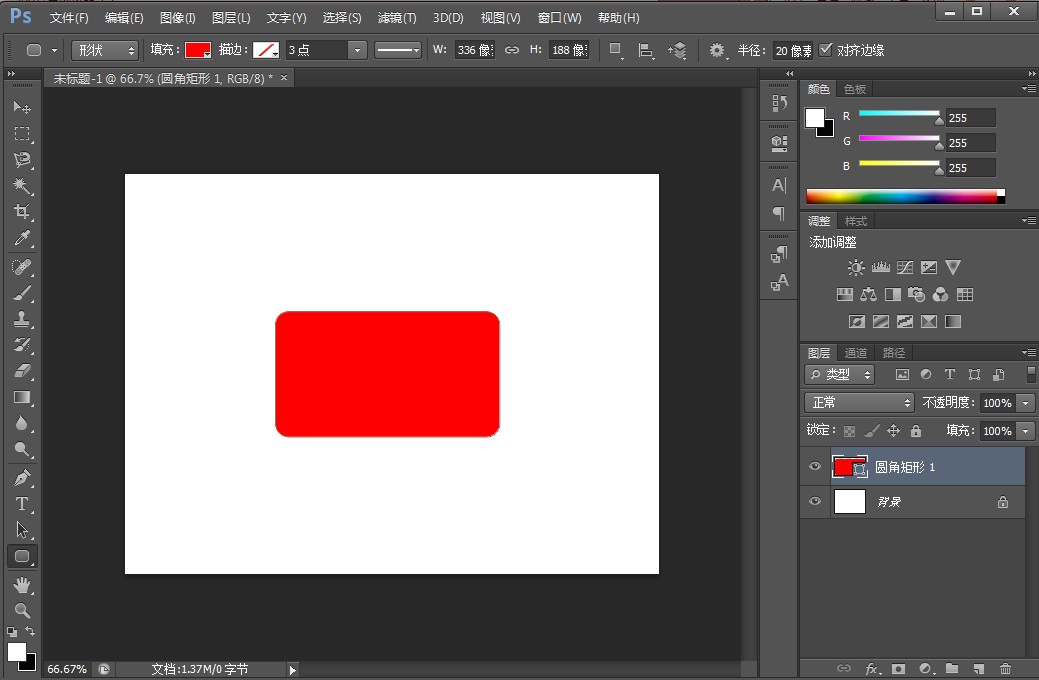Click the shape width W field
The width and height of the screenshot is (1039, 680).
coord(474,50)
